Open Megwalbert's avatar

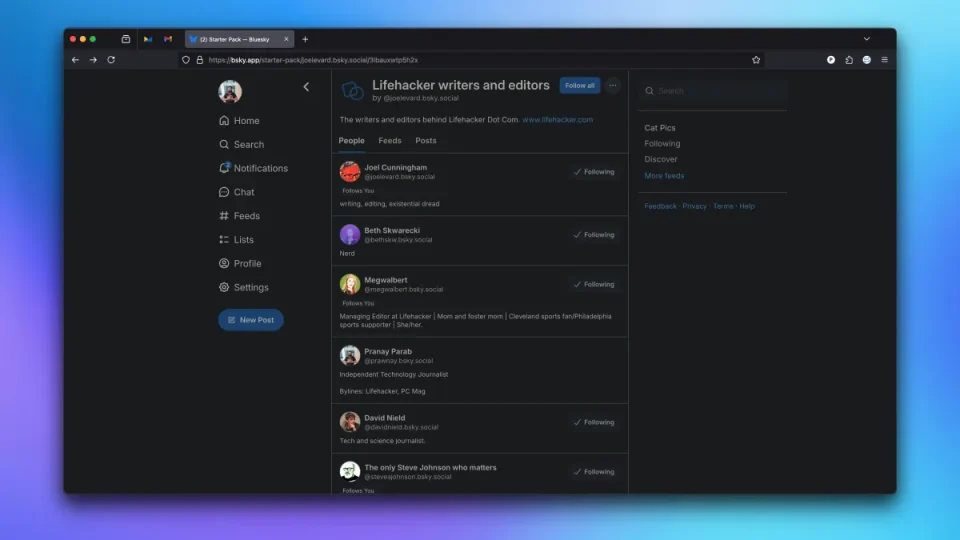click(350, 284)
